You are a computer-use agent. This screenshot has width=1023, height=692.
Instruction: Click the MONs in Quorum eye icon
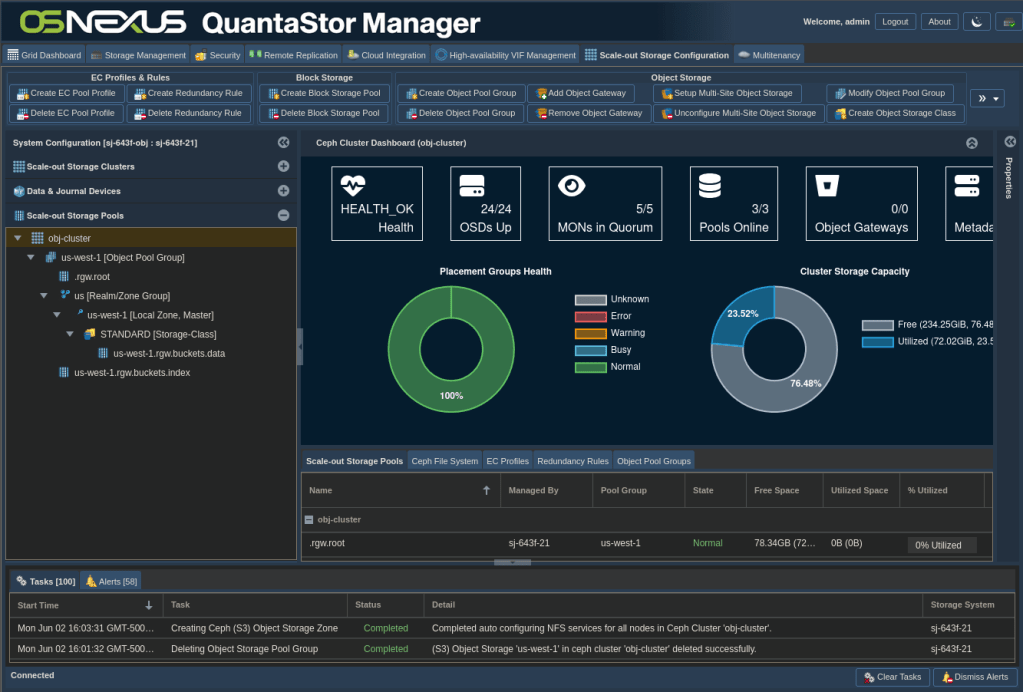[571, 185]
